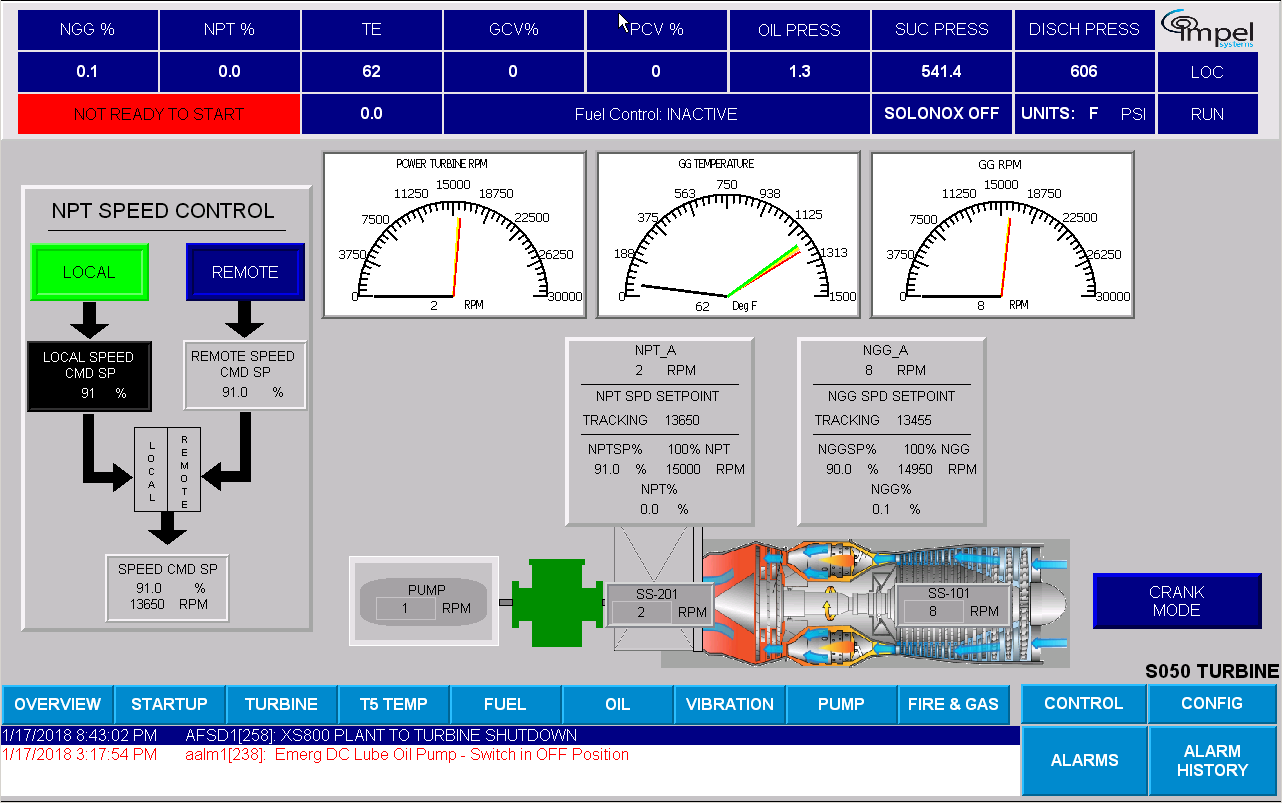
Task: Click the Power Turbine RPM gauge
Action: (454, 235)
